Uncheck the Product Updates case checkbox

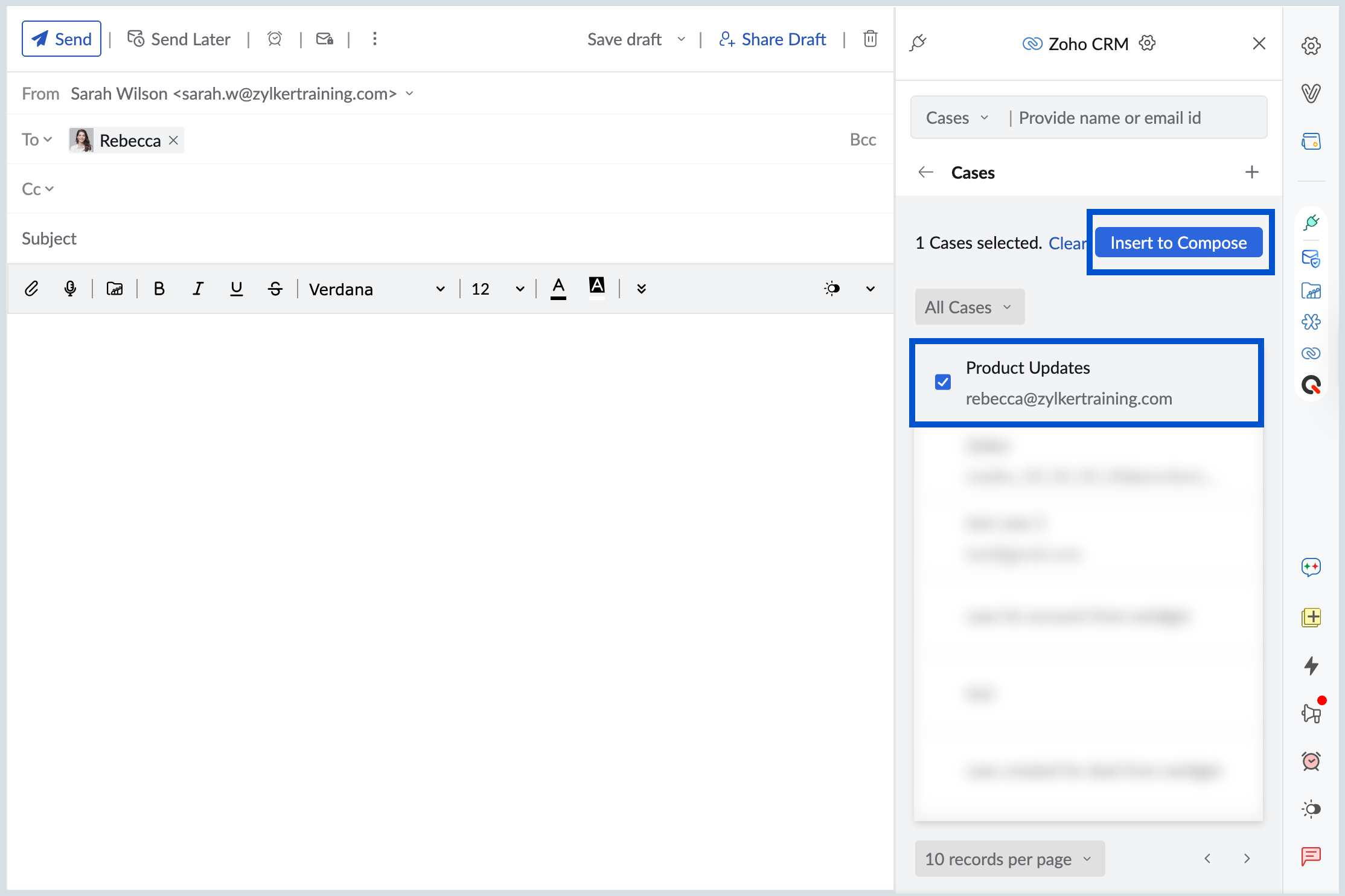pyautogui.click(x=942, y=382)
